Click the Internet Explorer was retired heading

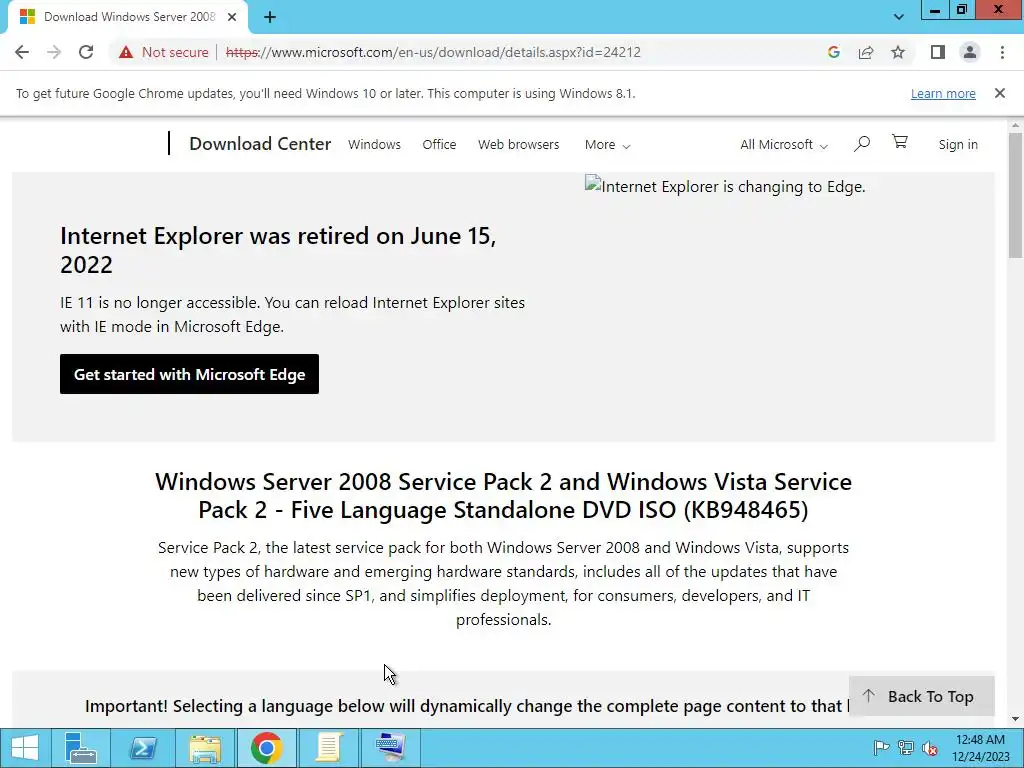278,250
